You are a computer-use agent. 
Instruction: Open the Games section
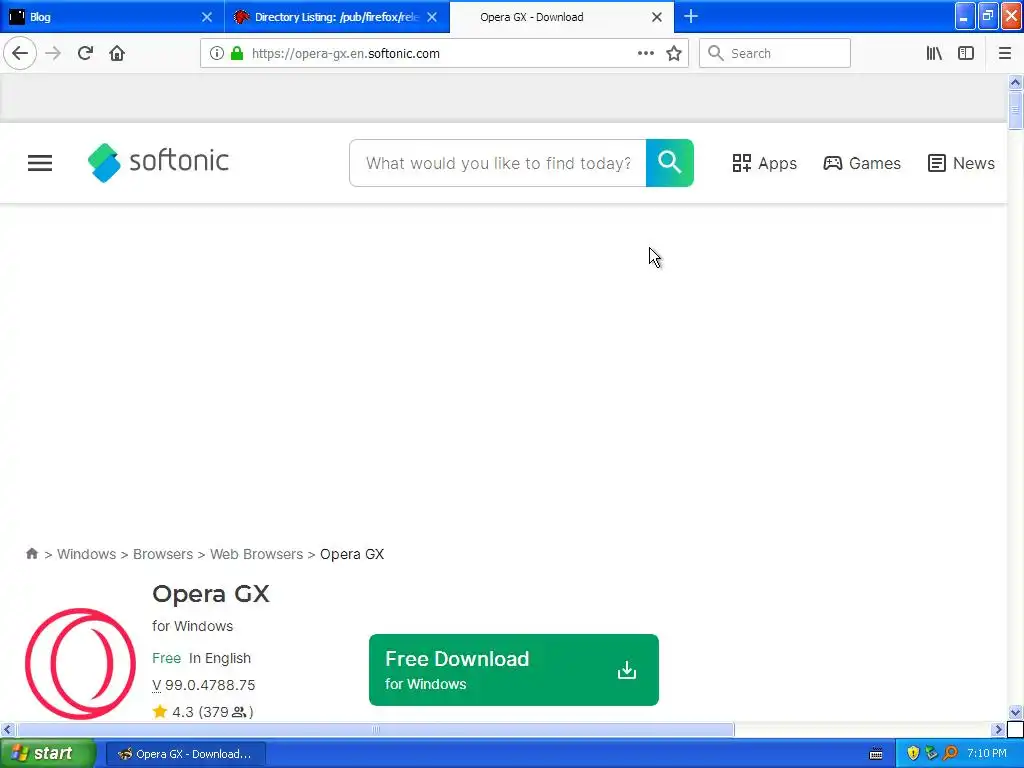[861, 163]
